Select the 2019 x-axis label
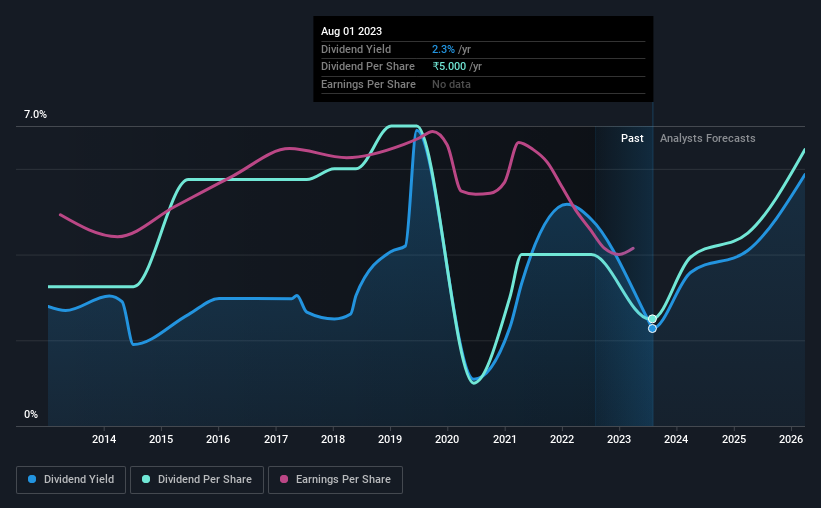 coord(390,439)
